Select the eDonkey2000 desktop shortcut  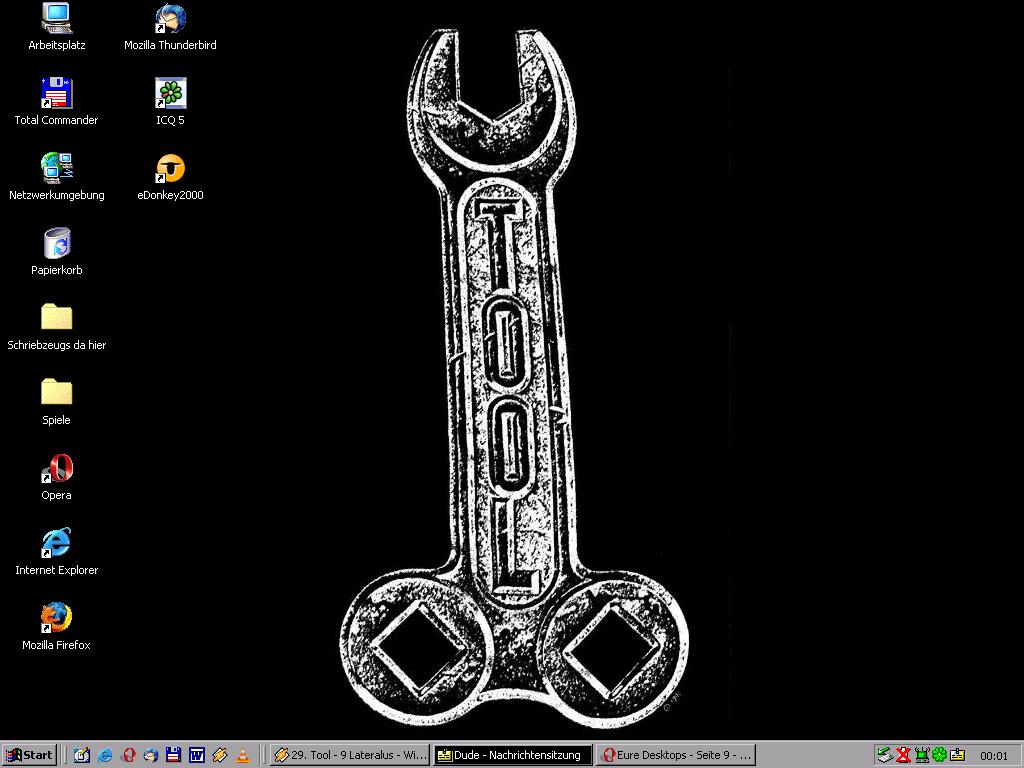(x=170, y=177)
